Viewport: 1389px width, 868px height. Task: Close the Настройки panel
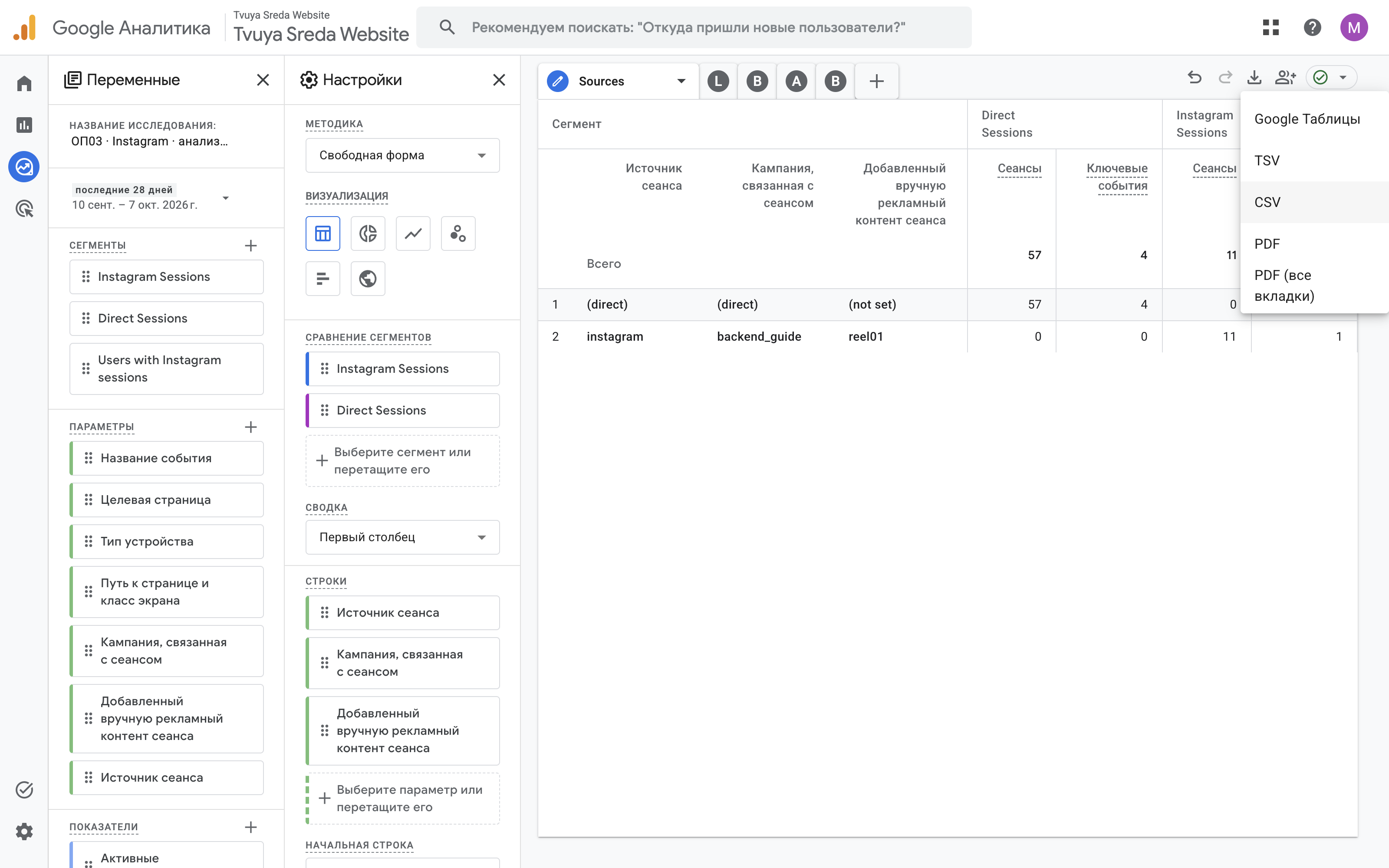[x=499, y=80]
